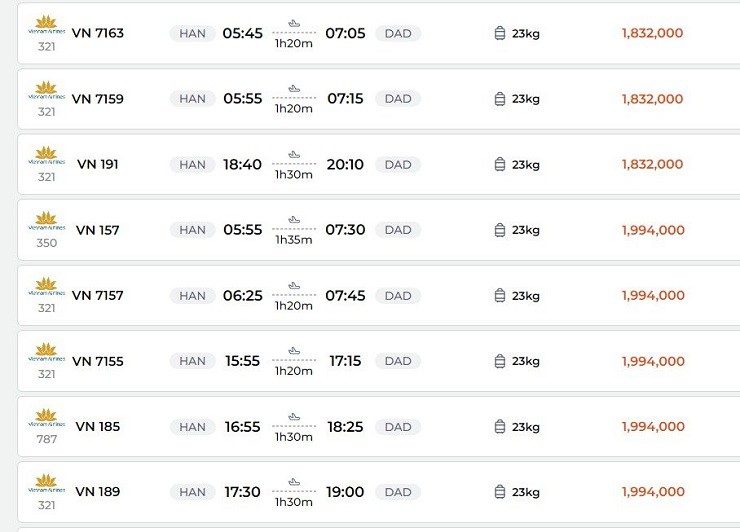Click the HAN origin badge on VN 7159
The image size is (740, 532).
[x=192, y=99]
